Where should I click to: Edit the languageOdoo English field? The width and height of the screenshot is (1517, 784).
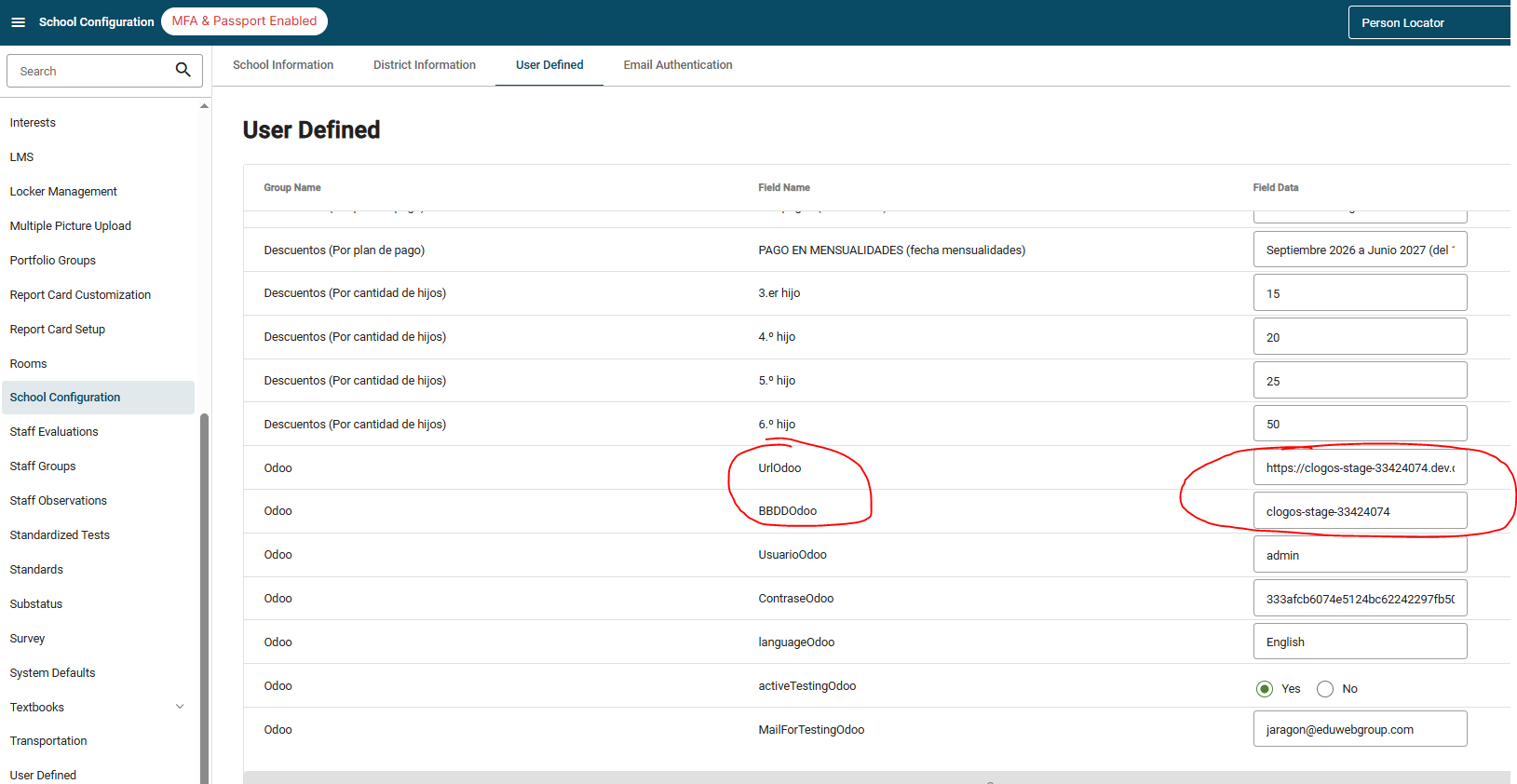[1360, 642]
